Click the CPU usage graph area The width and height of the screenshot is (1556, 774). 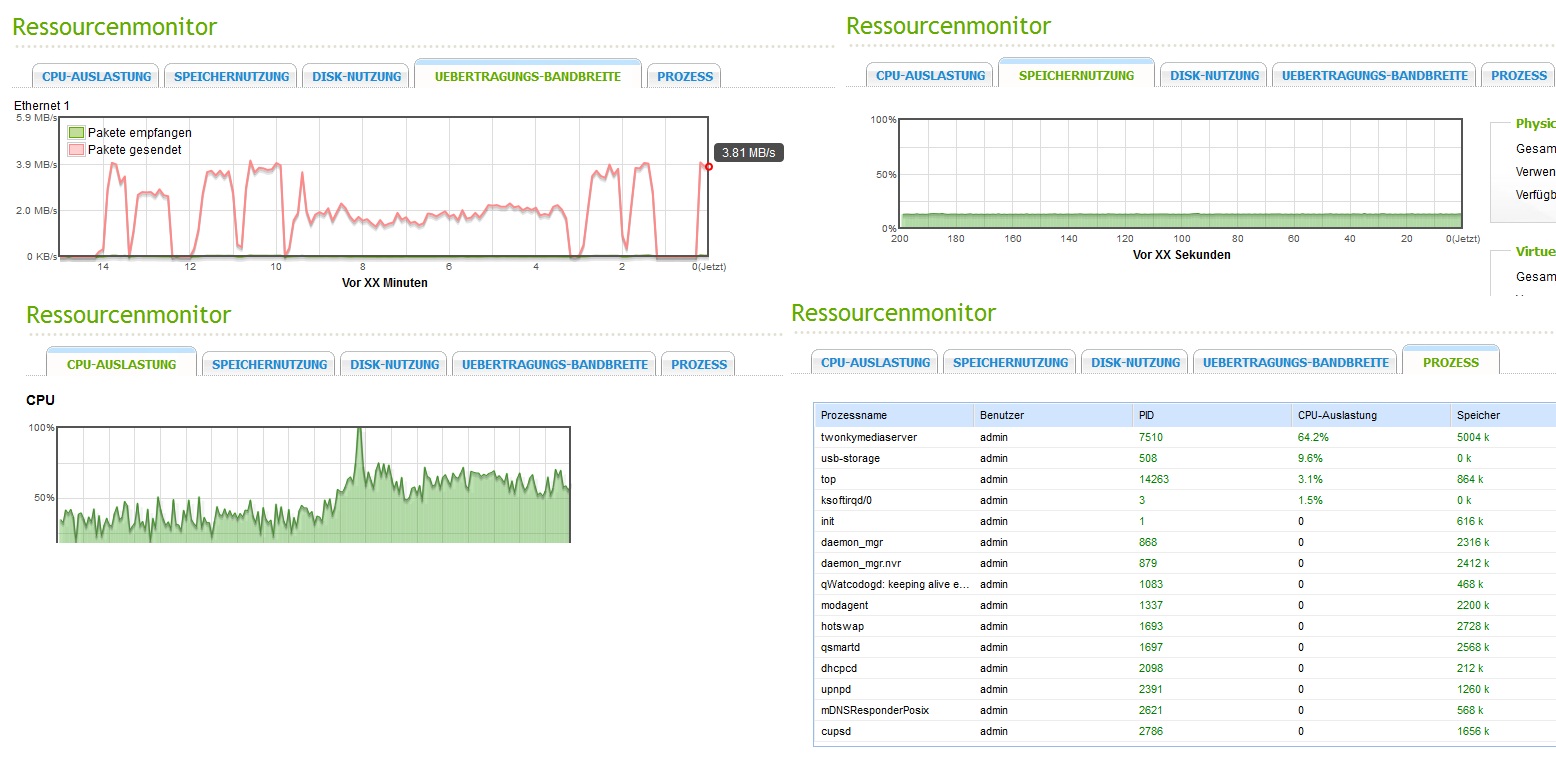point(313,484)
